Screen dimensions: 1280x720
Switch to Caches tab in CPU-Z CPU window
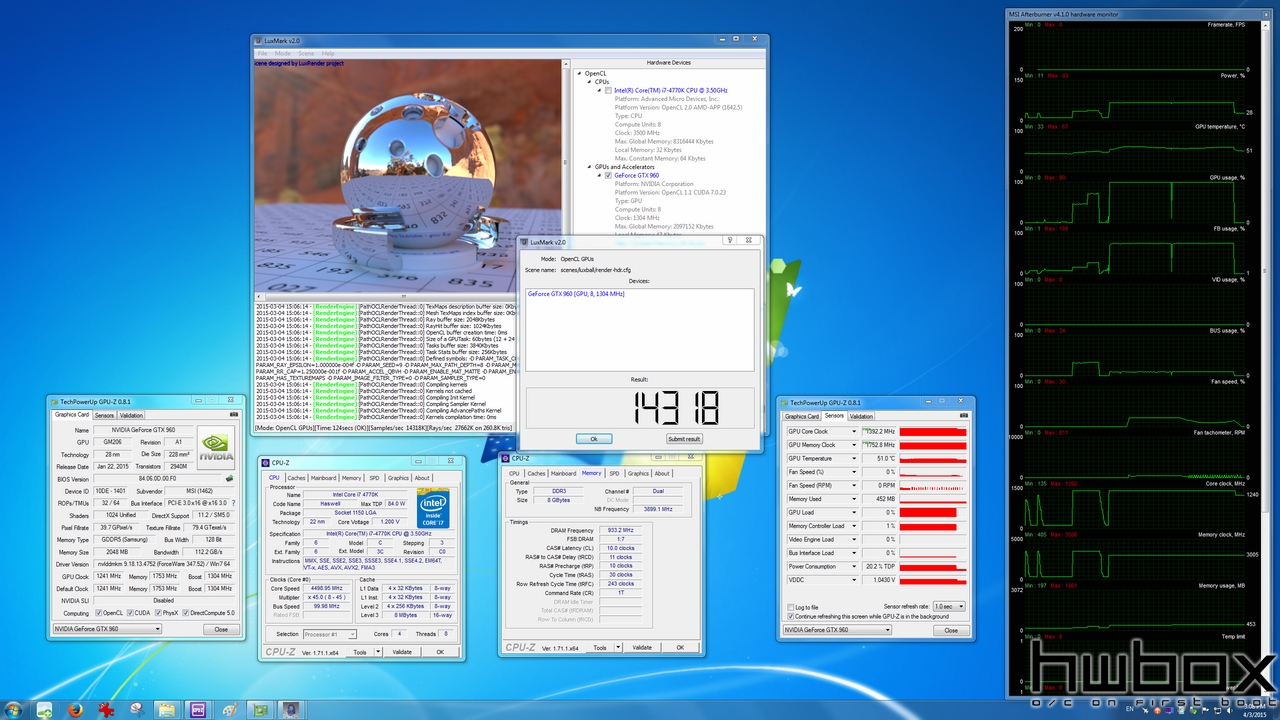(296, 478)
